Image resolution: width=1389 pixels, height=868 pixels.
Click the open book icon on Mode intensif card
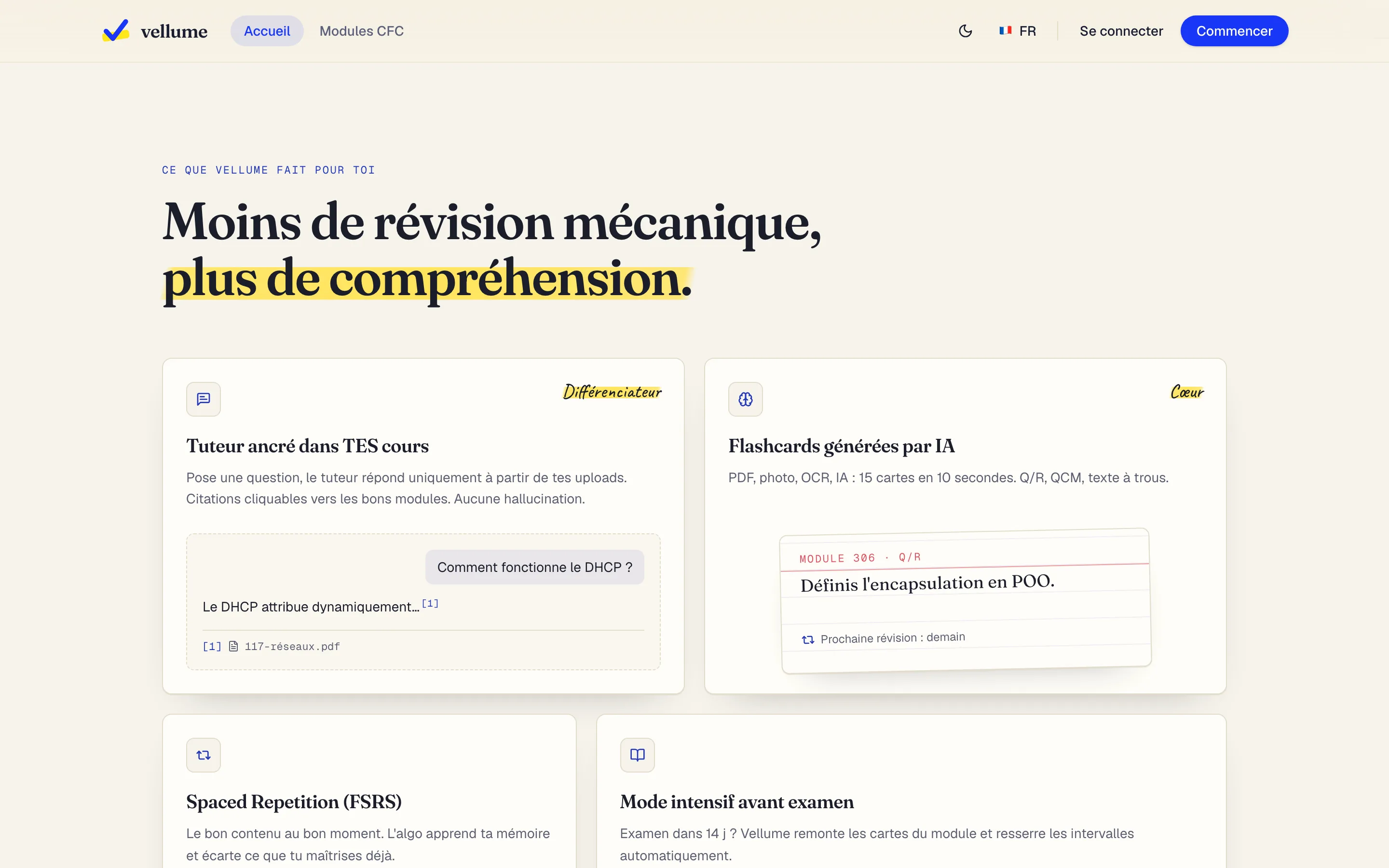(x=637, y=755)
